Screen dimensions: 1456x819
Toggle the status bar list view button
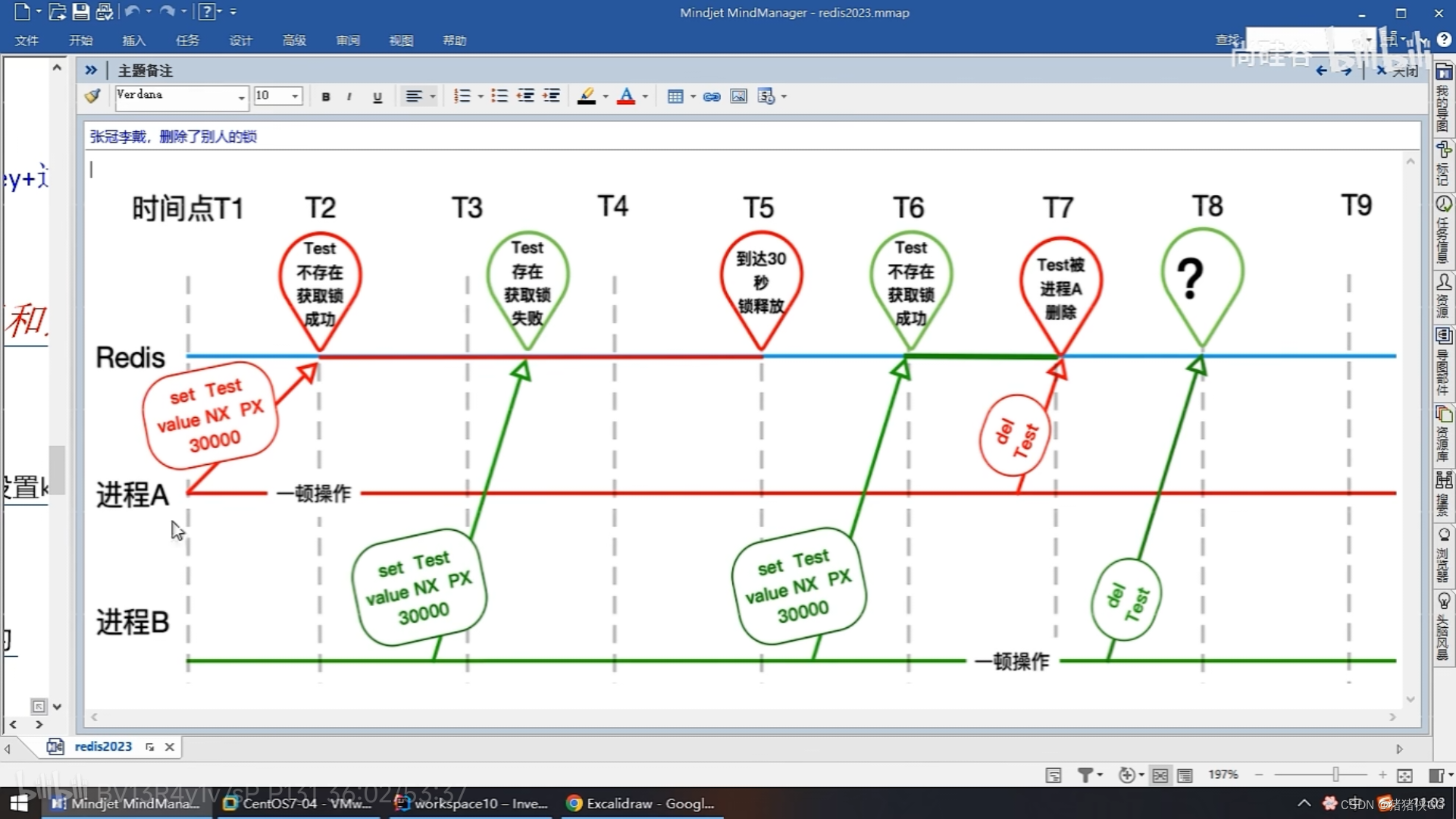[x=1185, y=775]
